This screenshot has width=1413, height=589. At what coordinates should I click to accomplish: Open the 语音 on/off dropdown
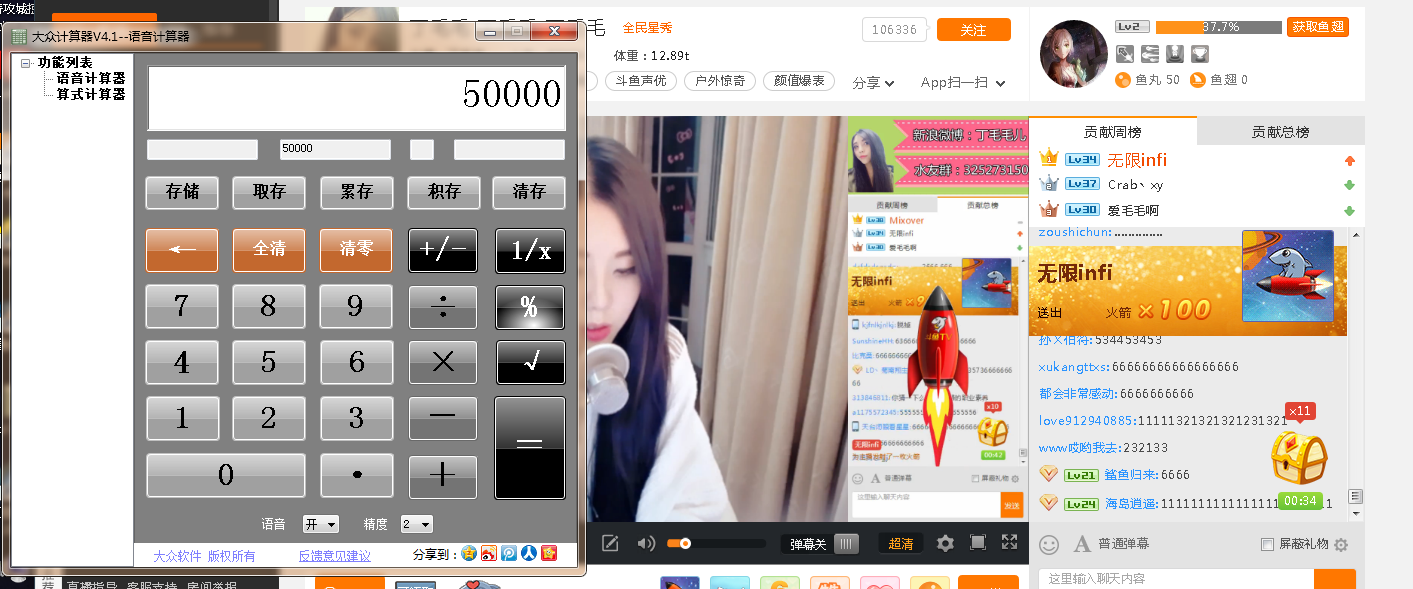point(322,524)
